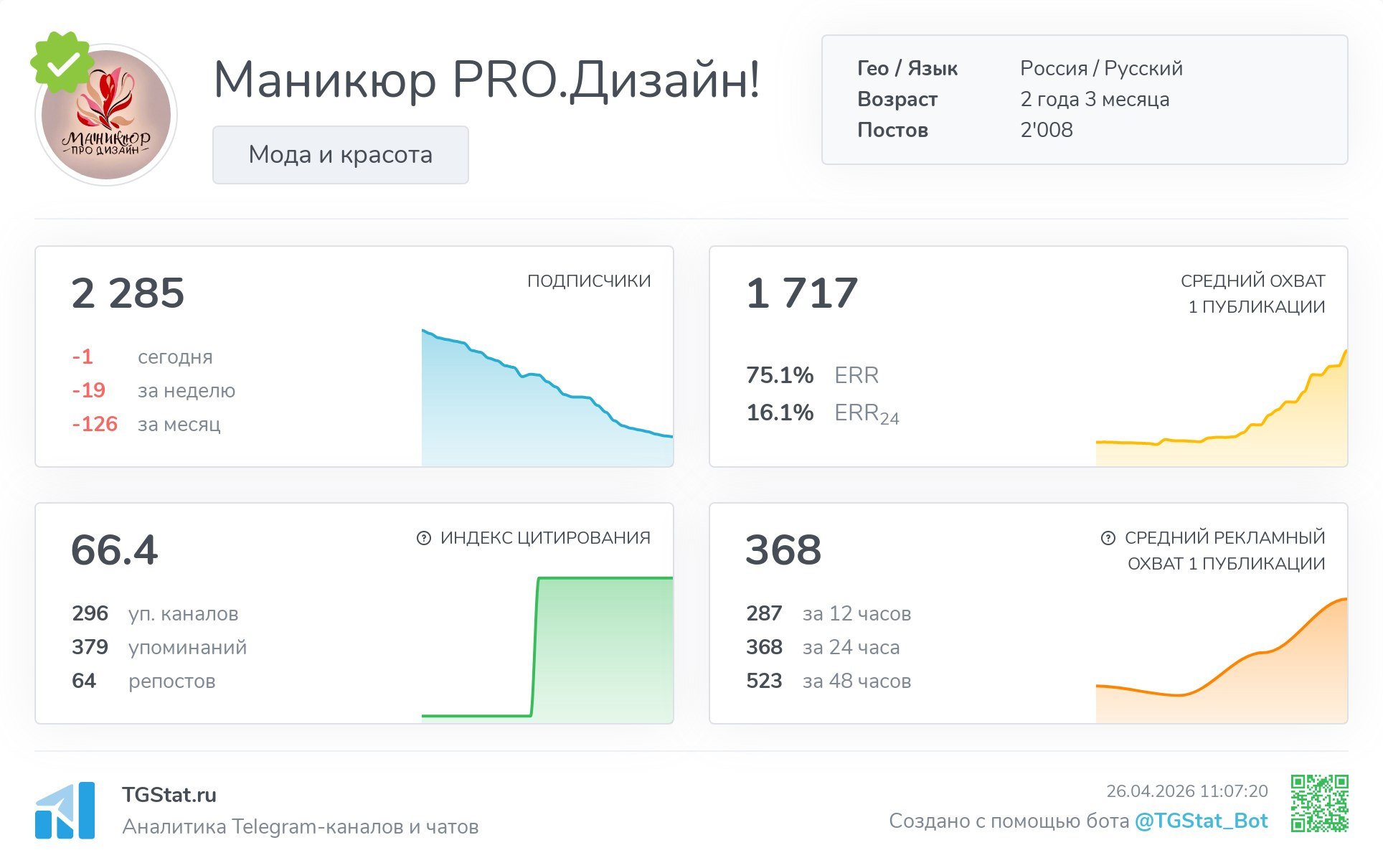
Task: Click the channel title Маникюр PRO.Дизайн!
Action: [486, 79]
